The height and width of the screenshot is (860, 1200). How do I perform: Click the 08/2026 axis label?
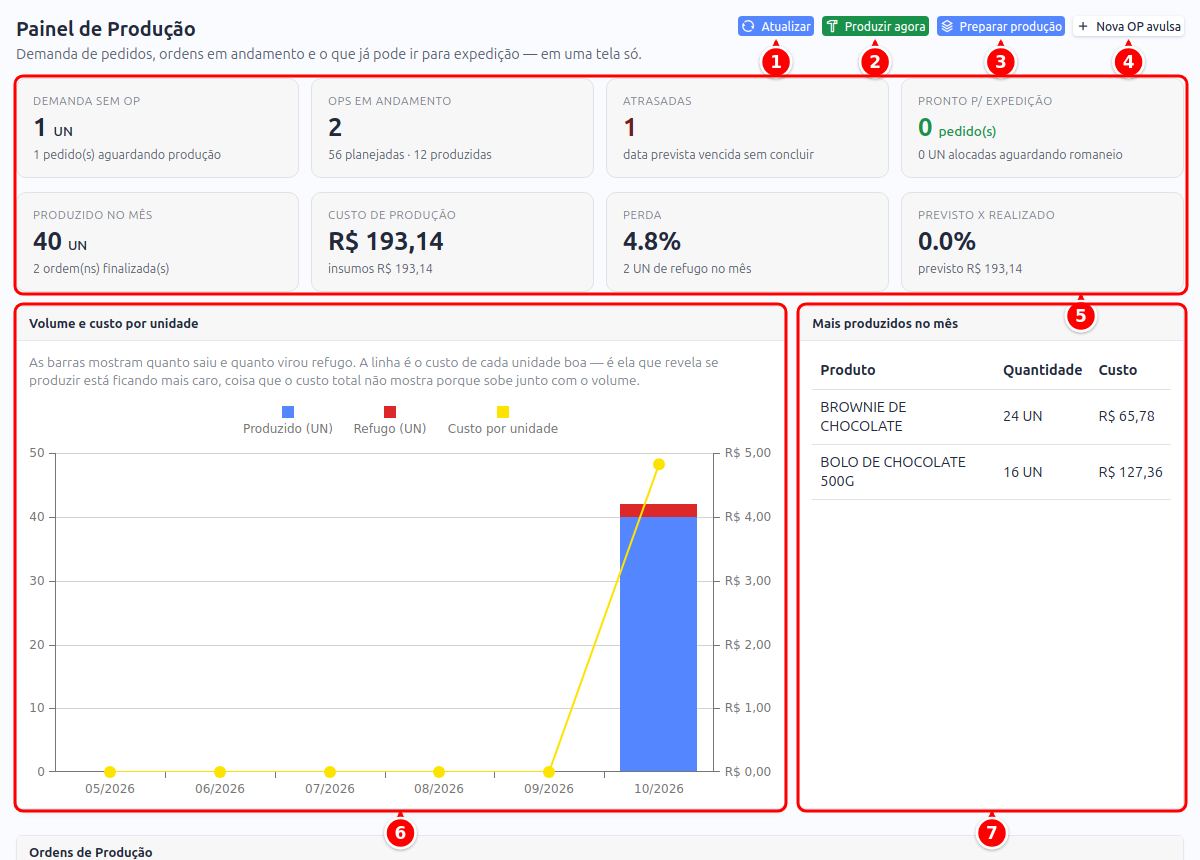pyautogui.click(x=439, y=789)
